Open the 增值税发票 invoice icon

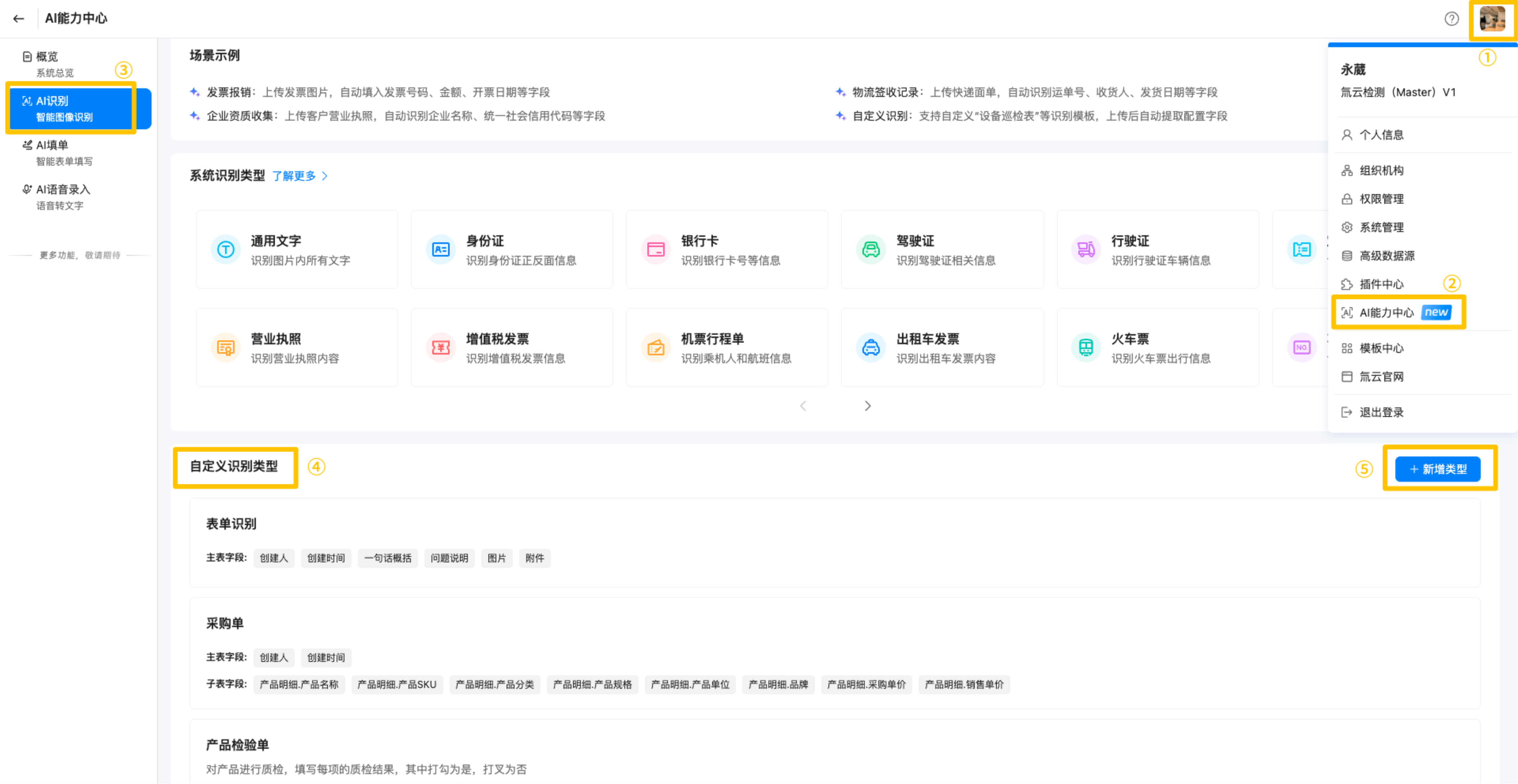441,348
